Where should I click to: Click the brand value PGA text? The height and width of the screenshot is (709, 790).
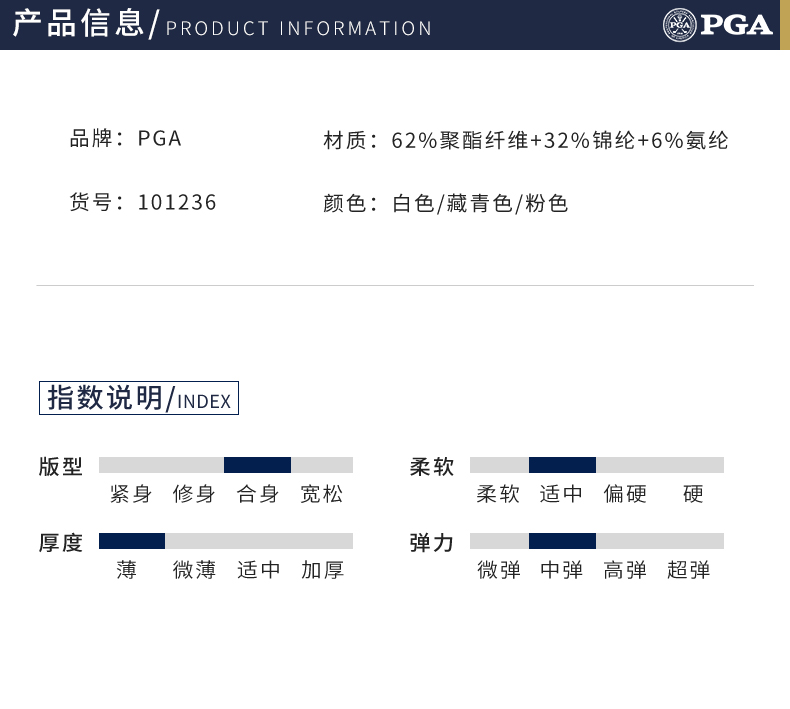click(159, 139)
